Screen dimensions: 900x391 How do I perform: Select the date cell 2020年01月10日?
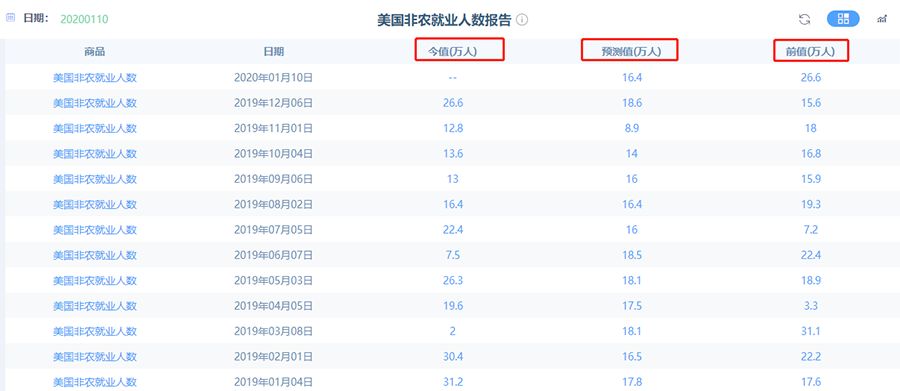[273, 78]
